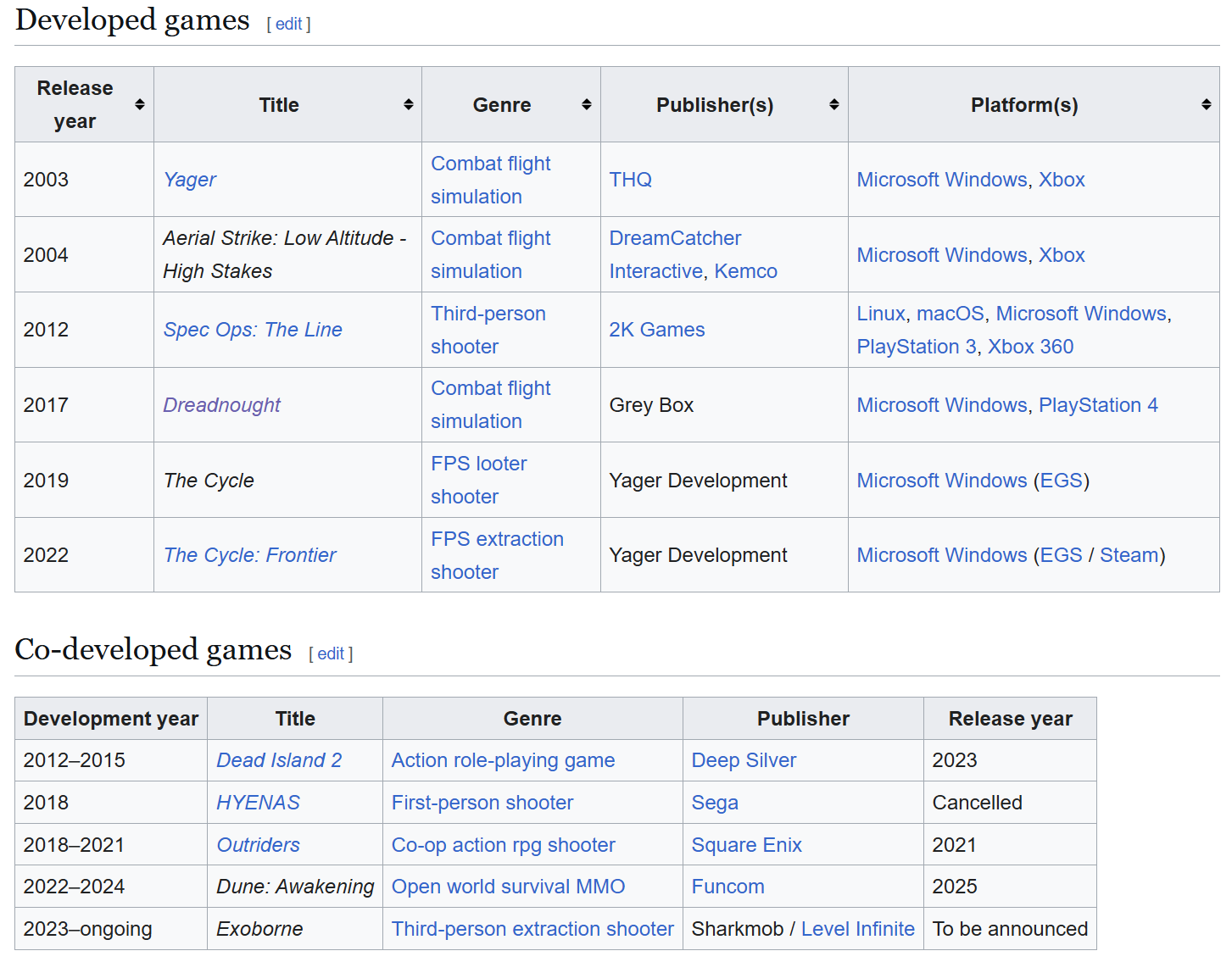Screen dimensions: 1232x962
Task: Open Third-person shooter genre link
Action: click(488, 330)
